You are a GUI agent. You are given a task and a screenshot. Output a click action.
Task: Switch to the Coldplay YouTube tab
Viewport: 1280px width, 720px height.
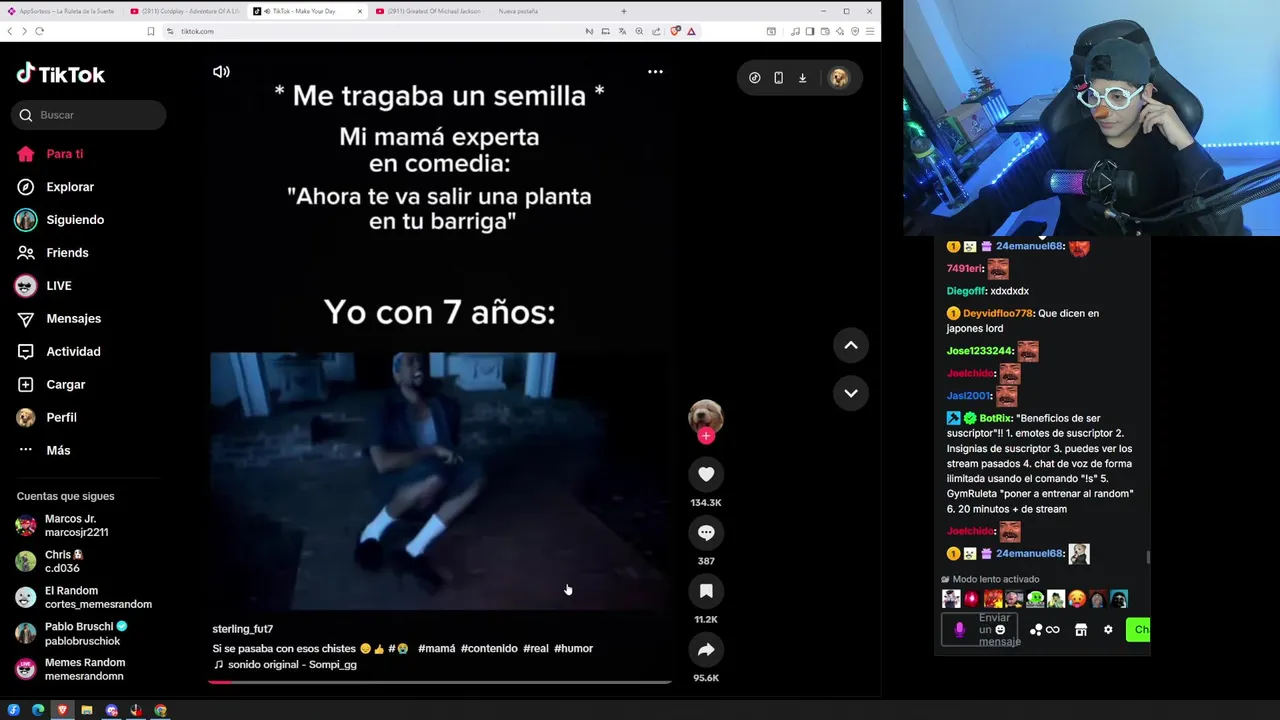pyautogui.click(x=185, y=11)
